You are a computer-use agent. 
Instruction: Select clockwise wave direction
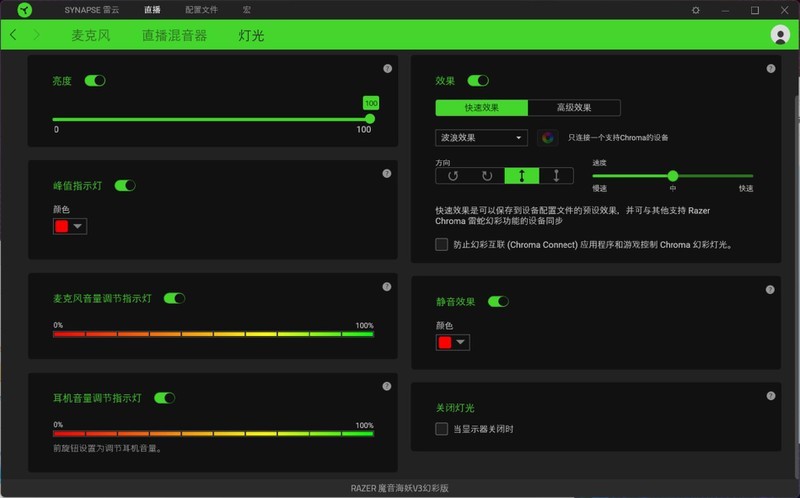pos(487,176)
